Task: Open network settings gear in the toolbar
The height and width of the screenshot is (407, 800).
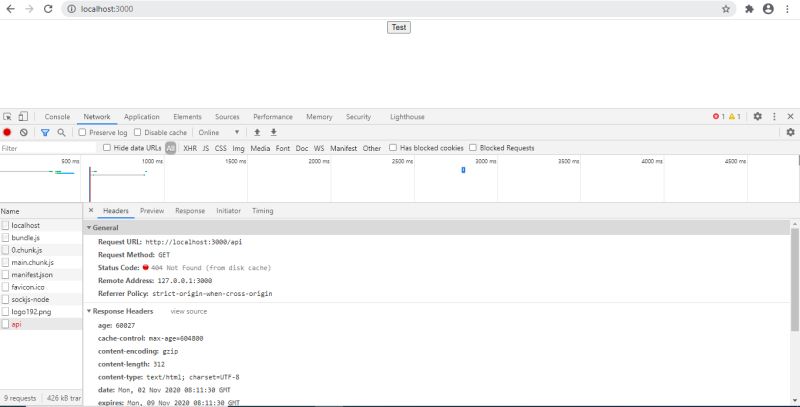Action: tap(790, 132)
